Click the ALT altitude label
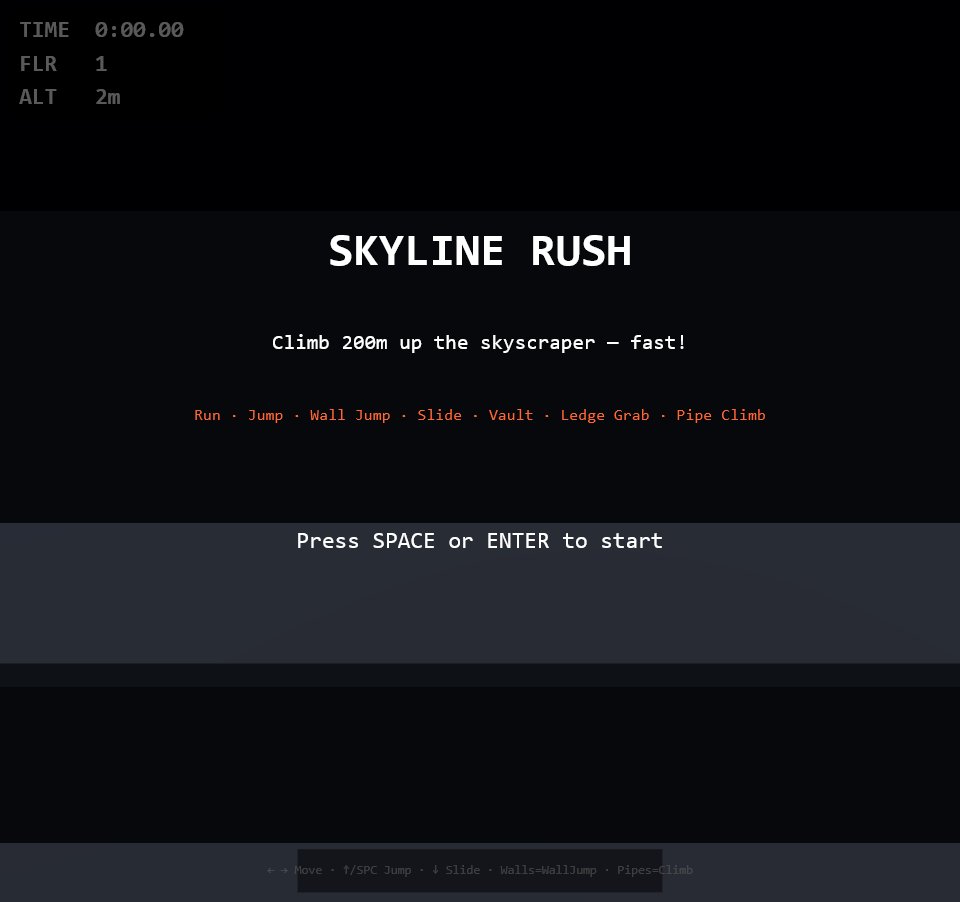 (38, 97)
